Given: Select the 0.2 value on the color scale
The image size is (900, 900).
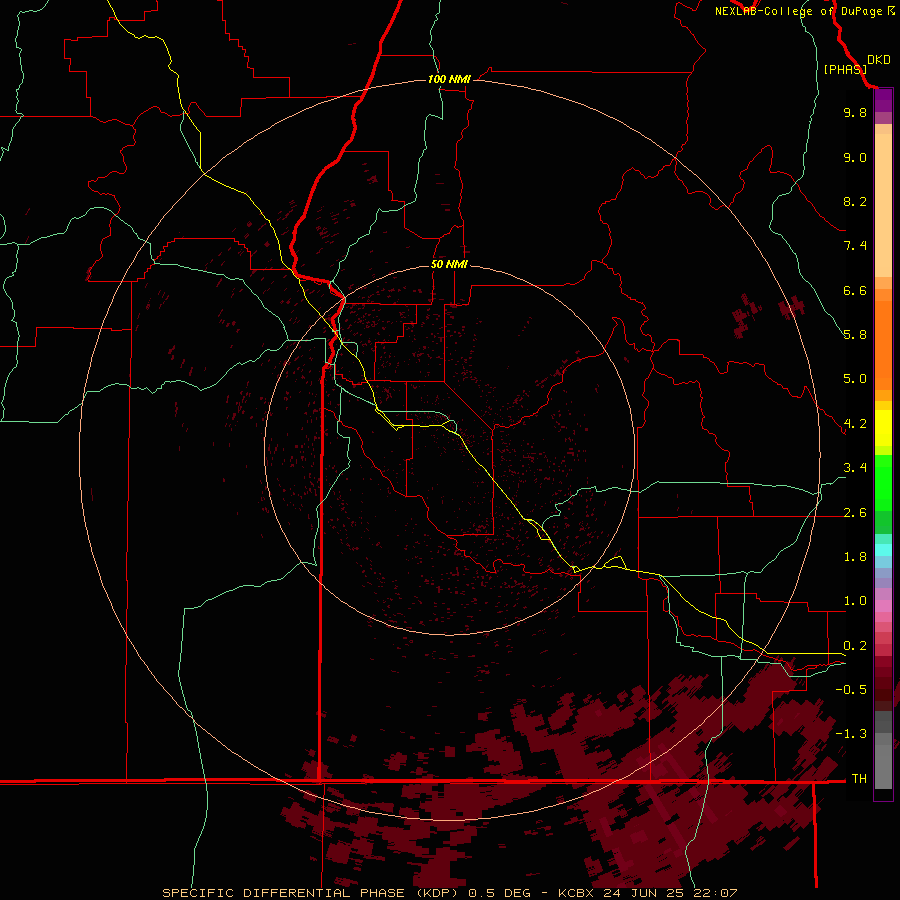Looking at the screenshot, I should pos(855,646).
